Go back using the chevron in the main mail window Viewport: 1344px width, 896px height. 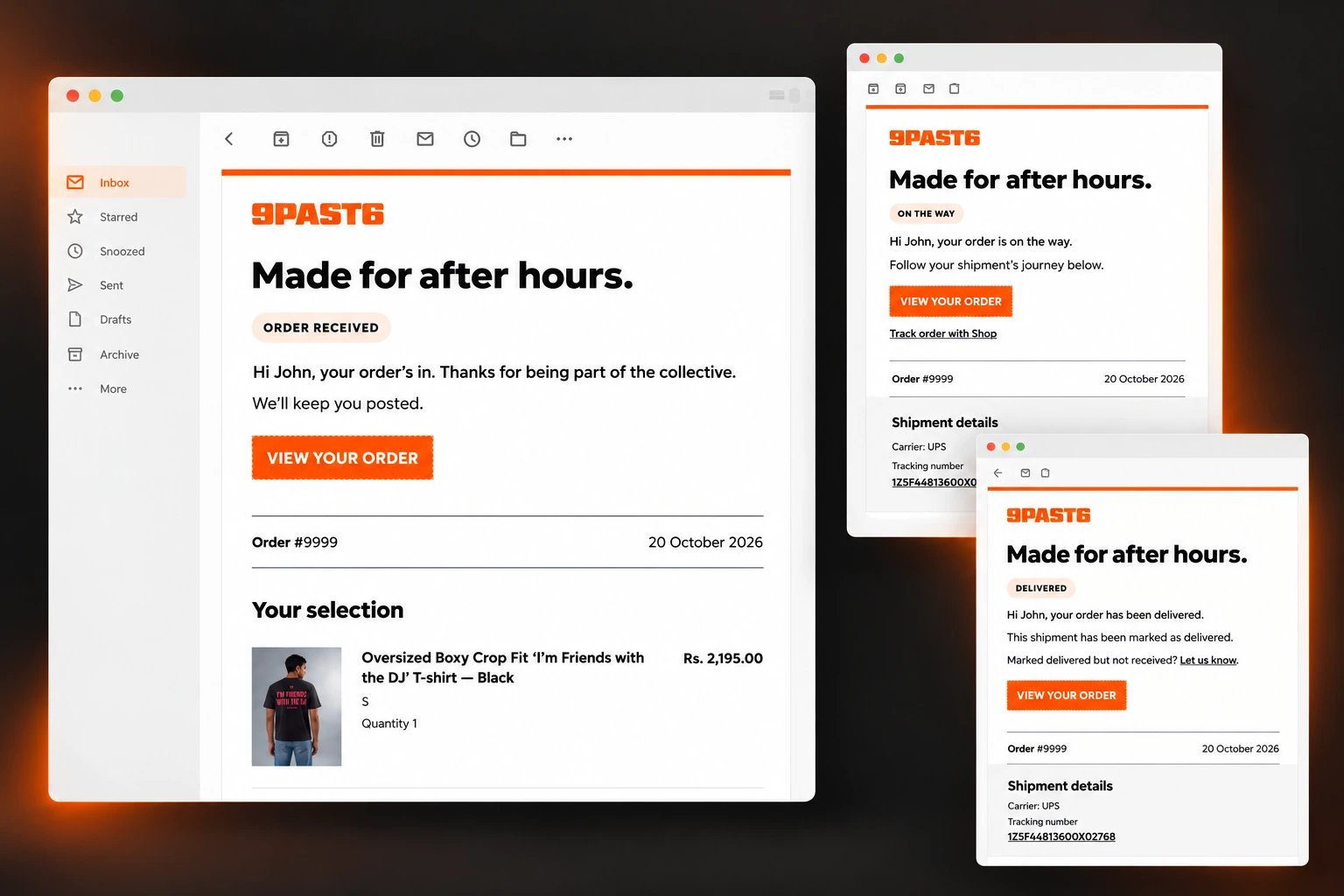coord(229,139)
